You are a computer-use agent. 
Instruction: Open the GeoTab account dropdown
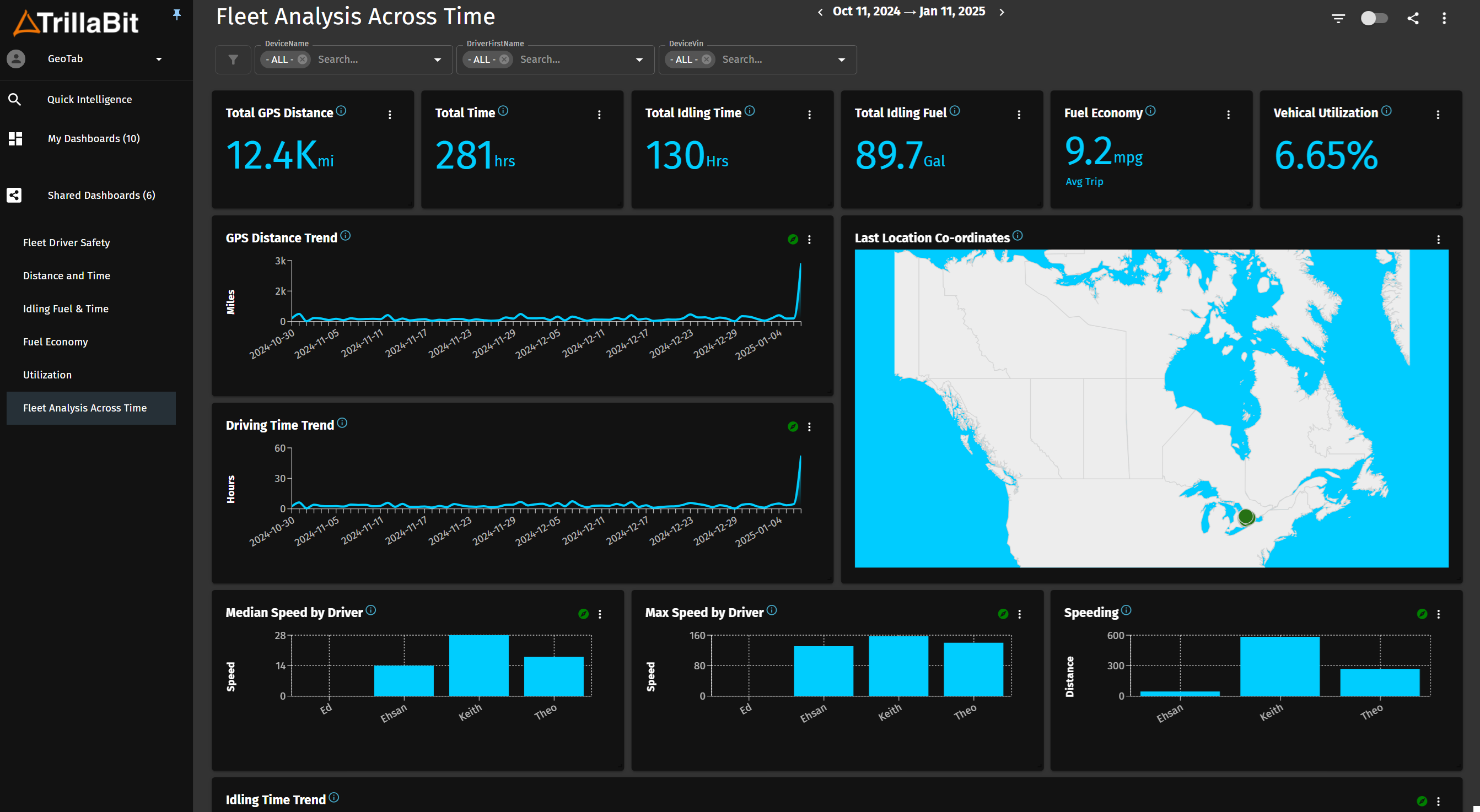159,59
